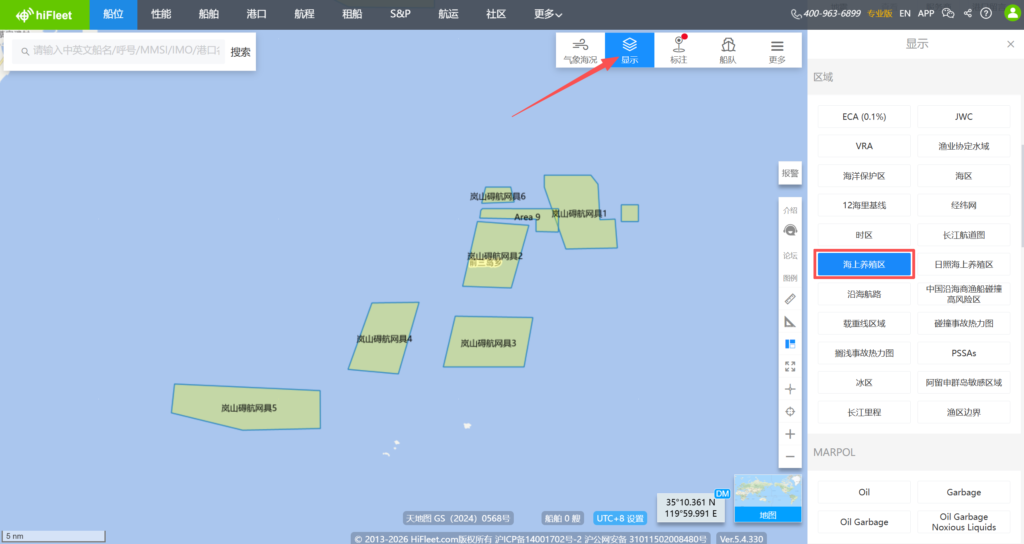Turn on the 12海里基线 layer

(x=864, y=205)
